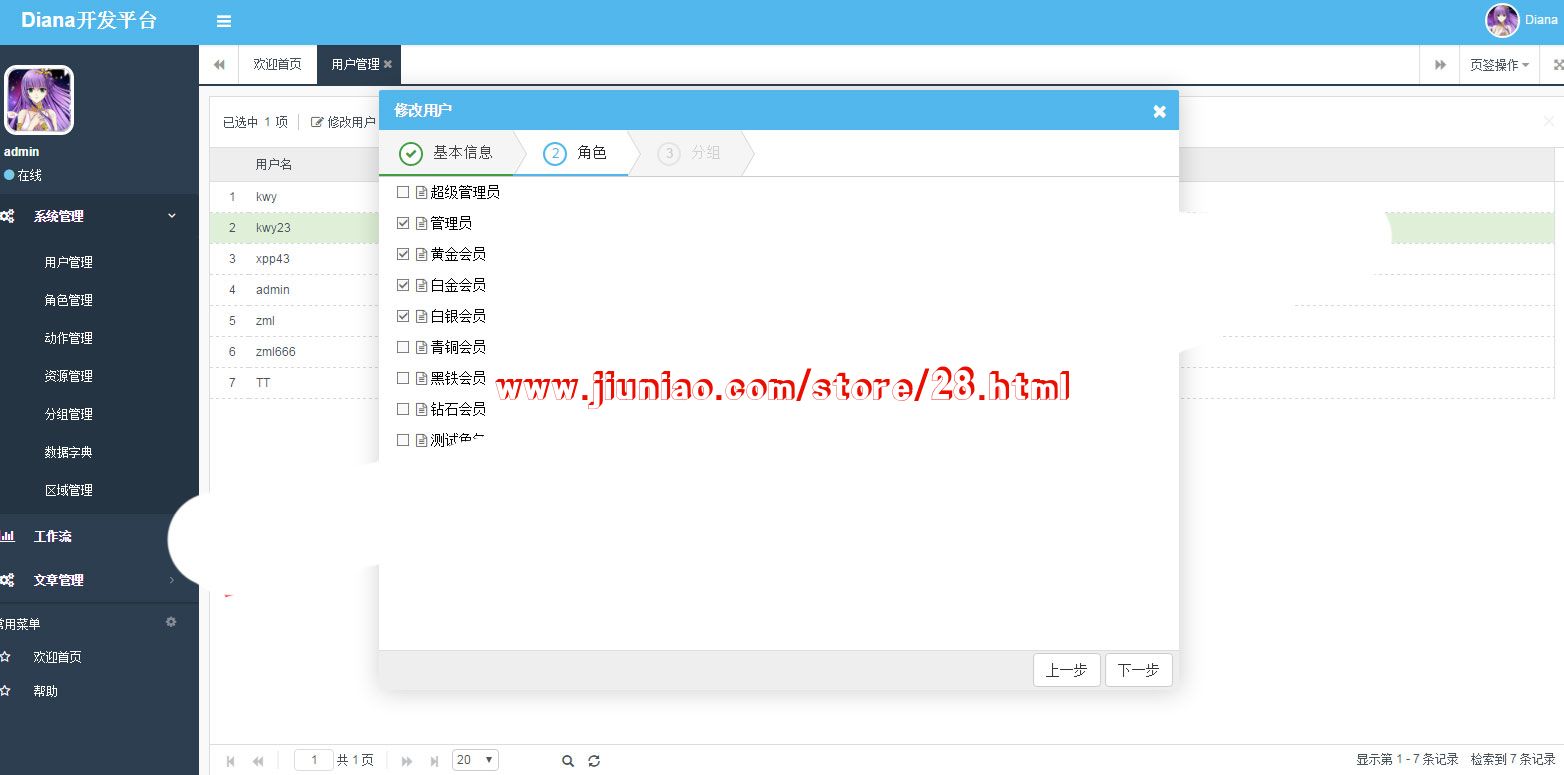
Task: Click the fullscreen expand icon at top right
Action: [1558, 64]
